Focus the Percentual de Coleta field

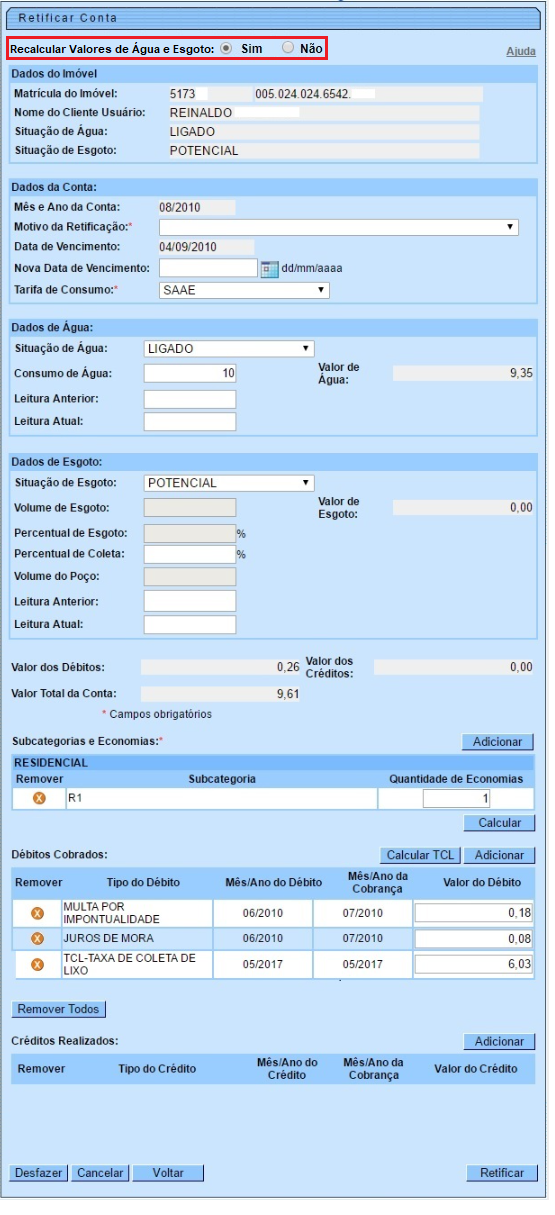coord(189,554)
